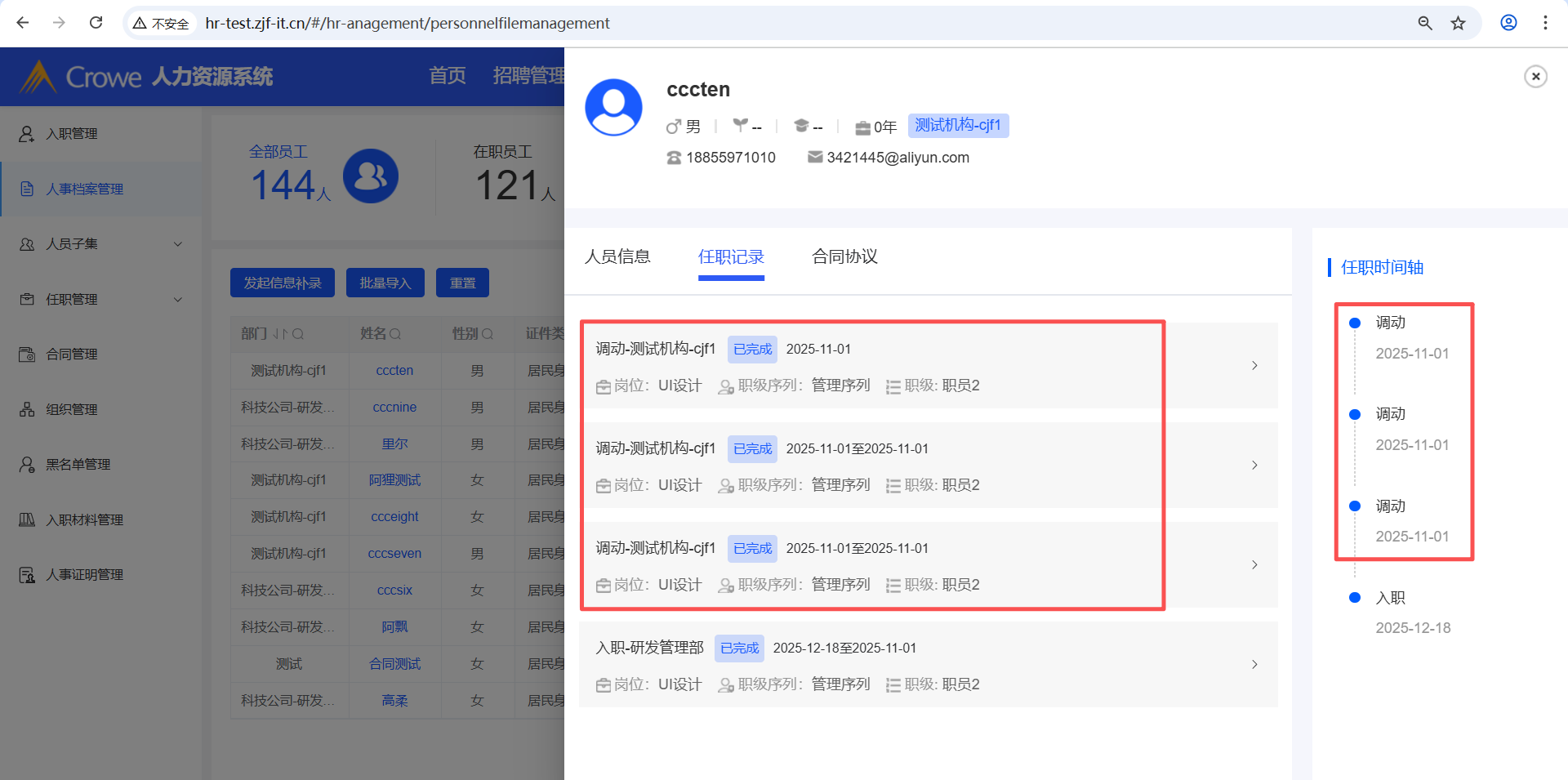The width and height of the screenshot is (1568, 780).
Task: Click the 全部员工 144人 count
Action: pos(291,185)
